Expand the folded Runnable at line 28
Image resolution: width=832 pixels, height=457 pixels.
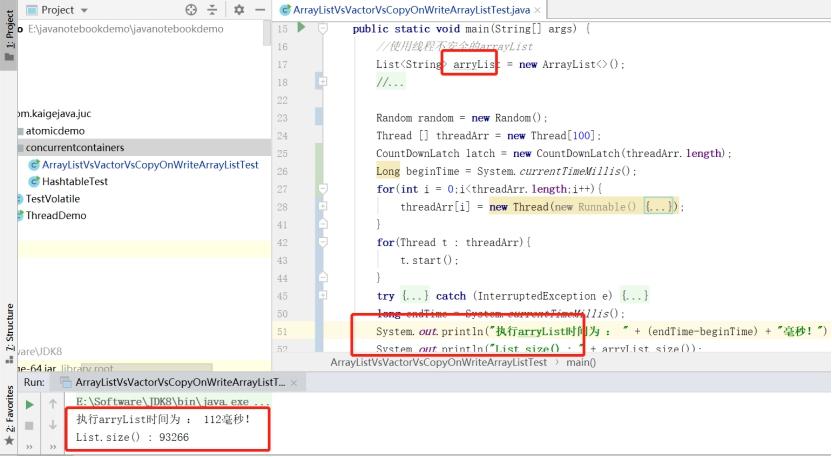click(x=323, y=206)
